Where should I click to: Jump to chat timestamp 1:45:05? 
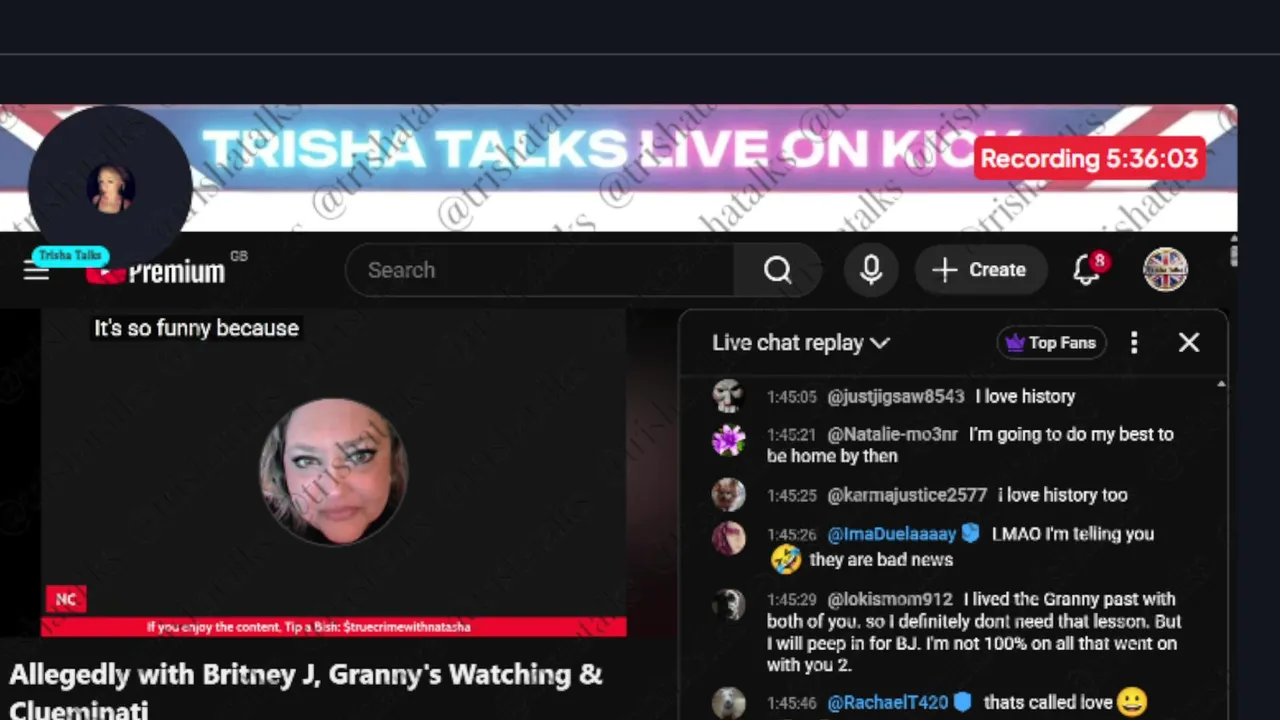click(792, 397)
